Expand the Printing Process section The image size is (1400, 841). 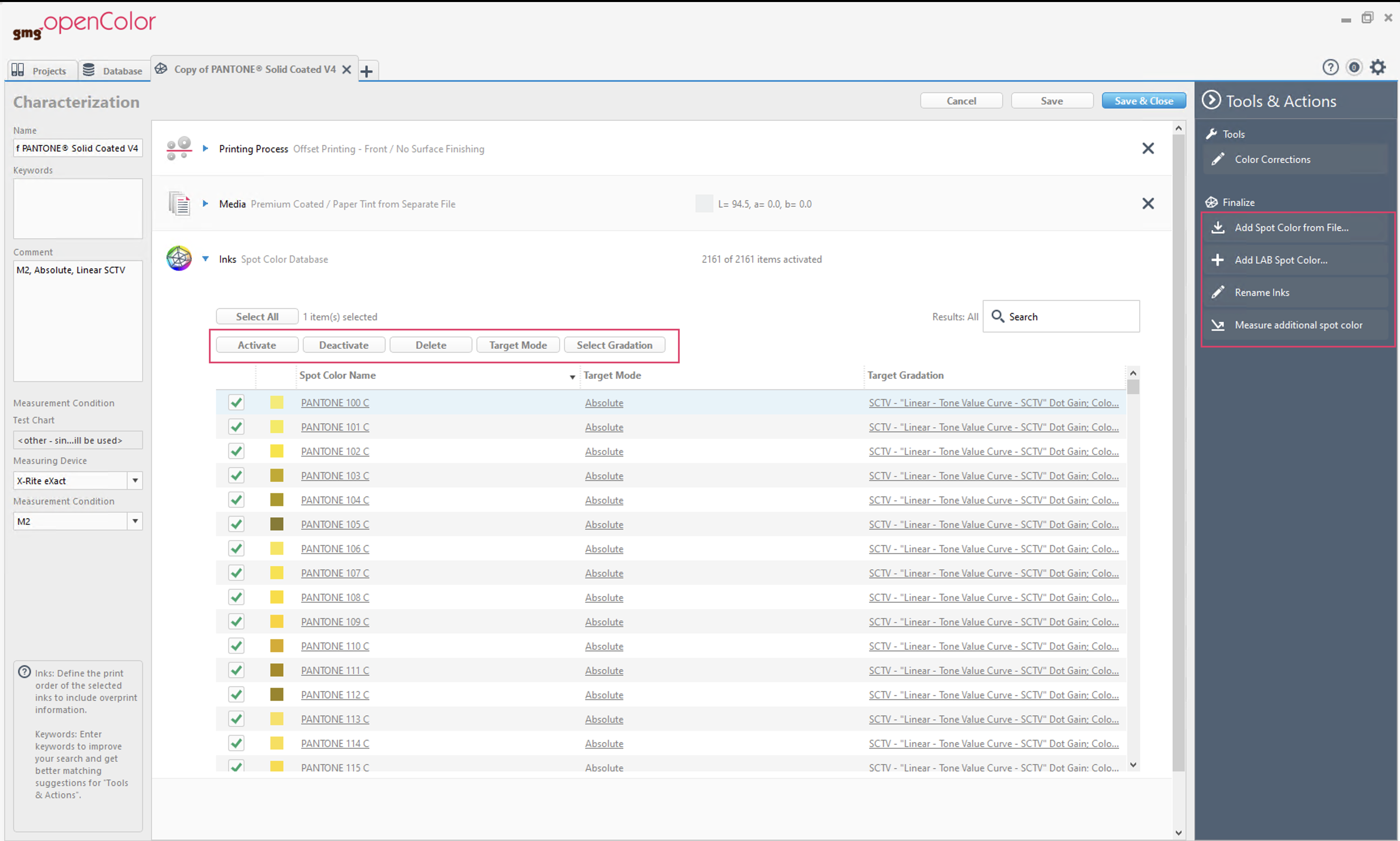click(x=206, y=149)
